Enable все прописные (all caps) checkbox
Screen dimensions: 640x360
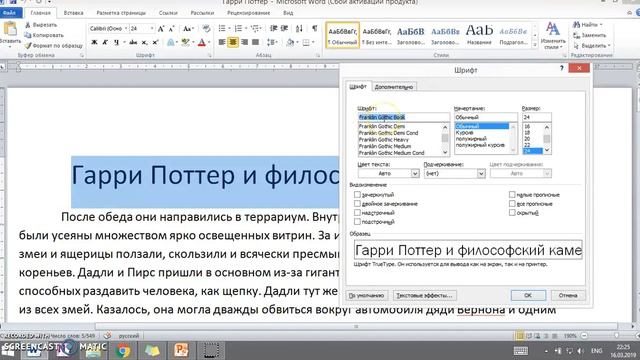pos(512,204)
